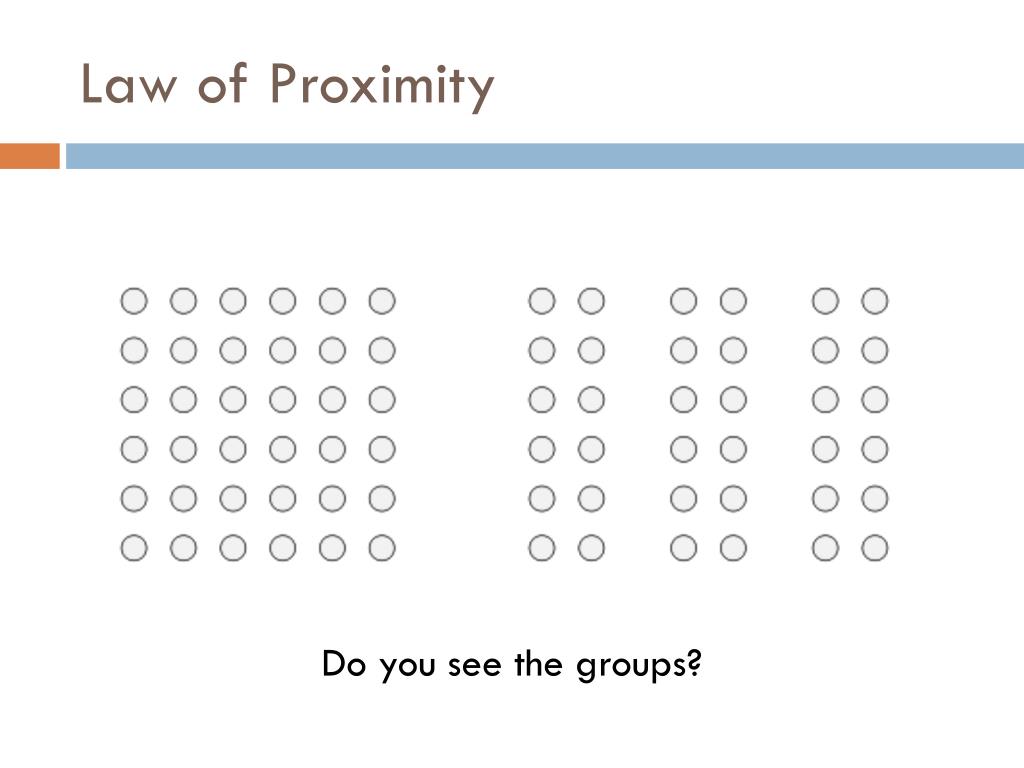Click the top-left circle of the first column pair
This screenshot has width=1024, height=768.
tap(541, 301)
